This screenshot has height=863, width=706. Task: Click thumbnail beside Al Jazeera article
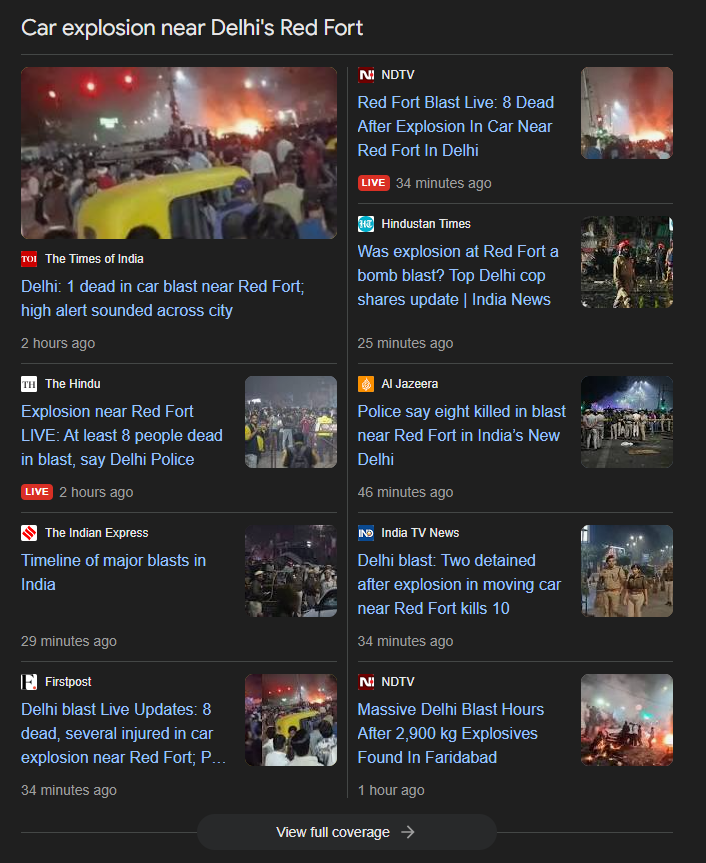[x=627, y=422]
